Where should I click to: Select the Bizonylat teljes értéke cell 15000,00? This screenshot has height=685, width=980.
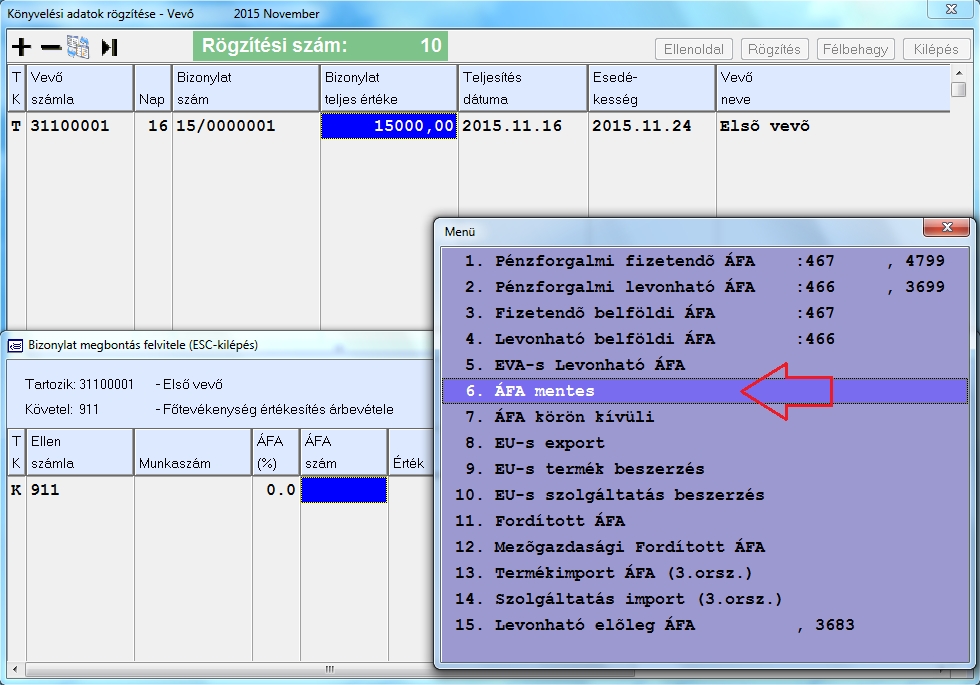(x=389, y=126)
